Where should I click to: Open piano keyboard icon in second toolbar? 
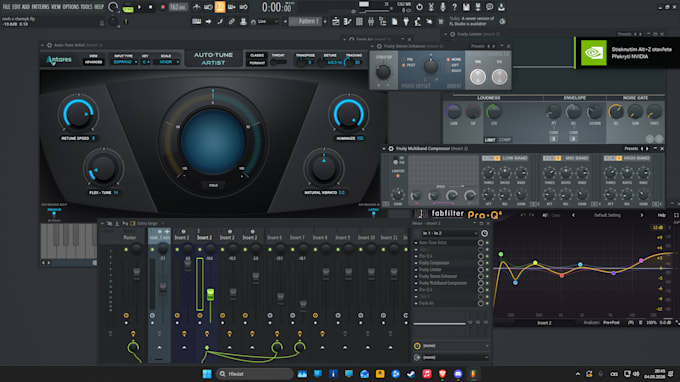(196, 21)
